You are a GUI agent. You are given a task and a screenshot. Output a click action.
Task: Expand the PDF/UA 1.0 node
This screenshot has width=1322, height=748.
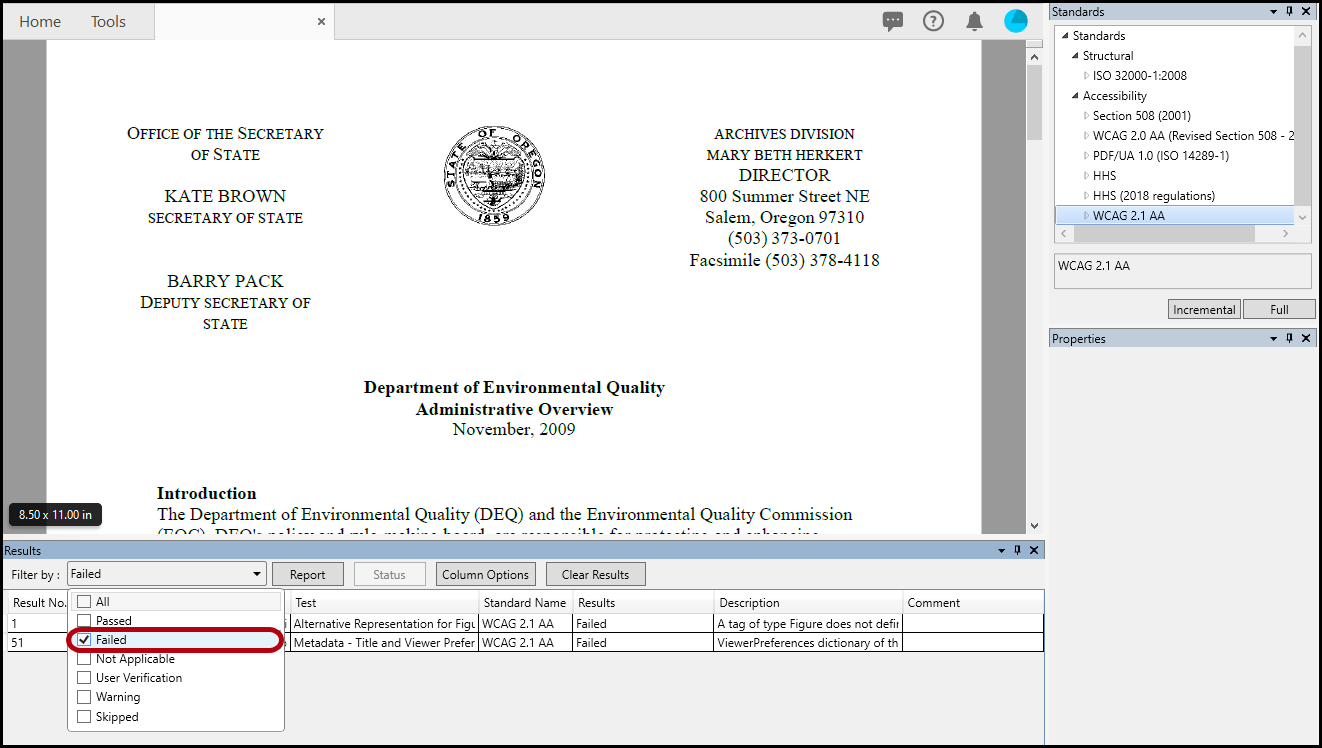point(1086,156)
